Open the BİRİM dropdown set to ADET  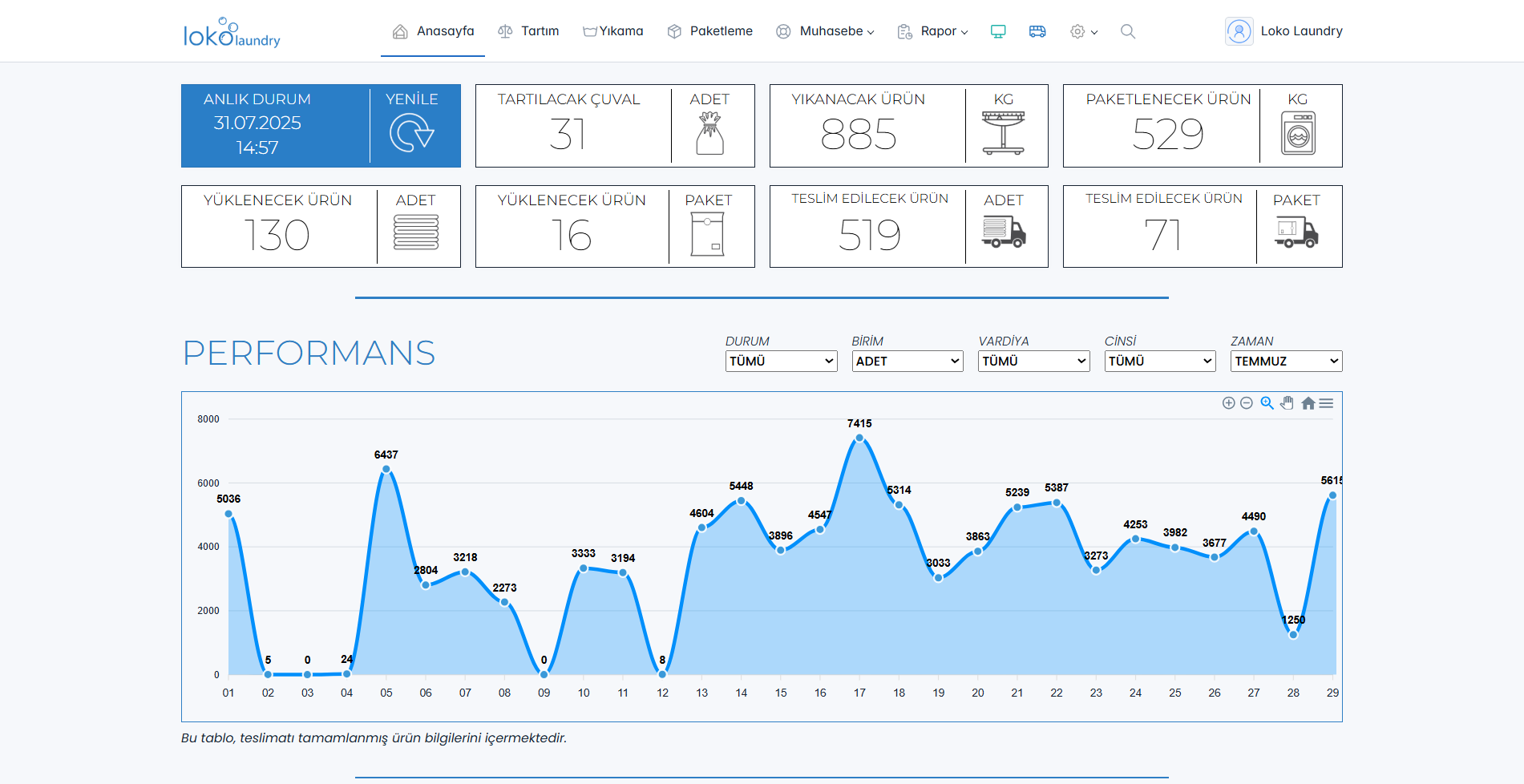[907, 362]
